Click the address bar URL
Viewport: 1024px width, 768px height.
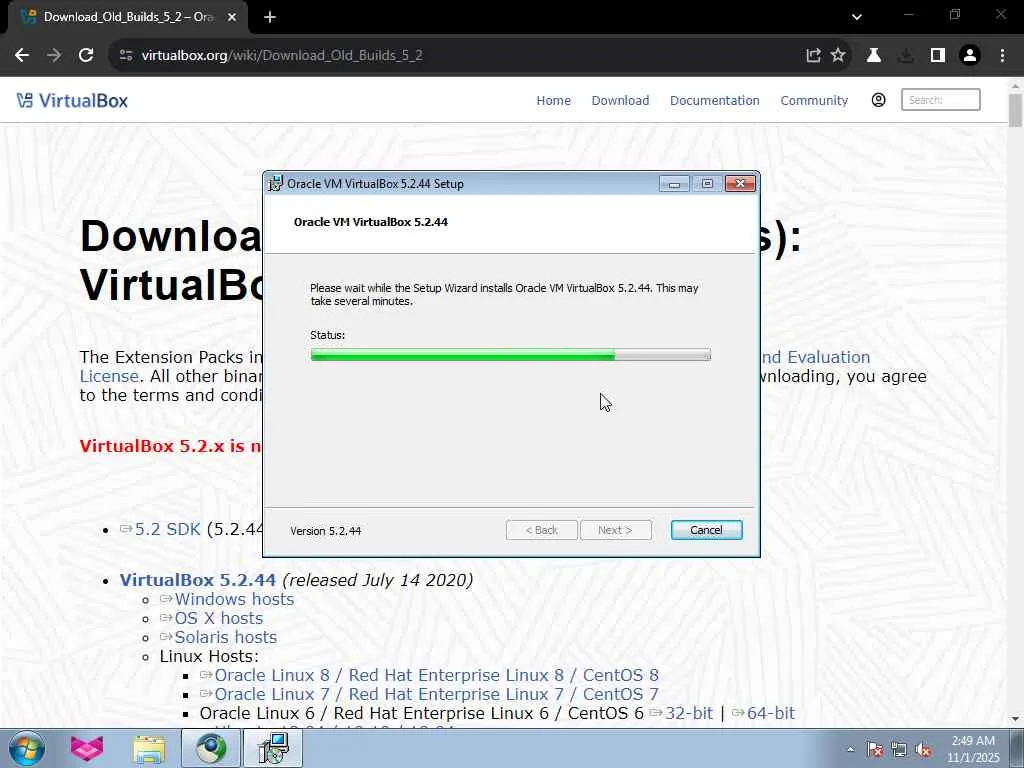tap(281, 56)
